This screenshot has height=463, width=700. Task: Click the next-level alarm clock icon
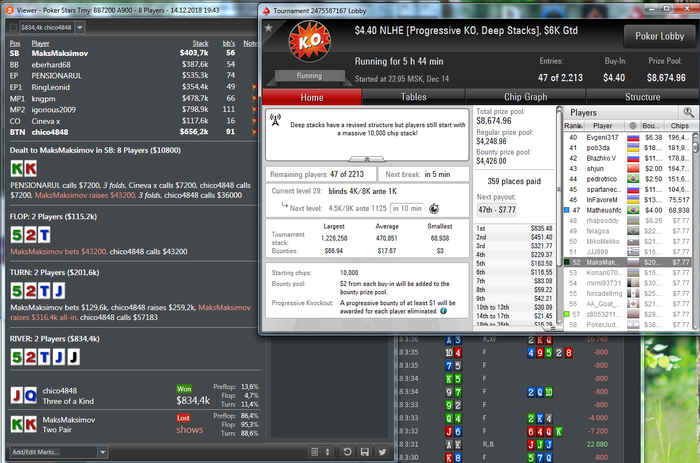click(x=433, y=209)
